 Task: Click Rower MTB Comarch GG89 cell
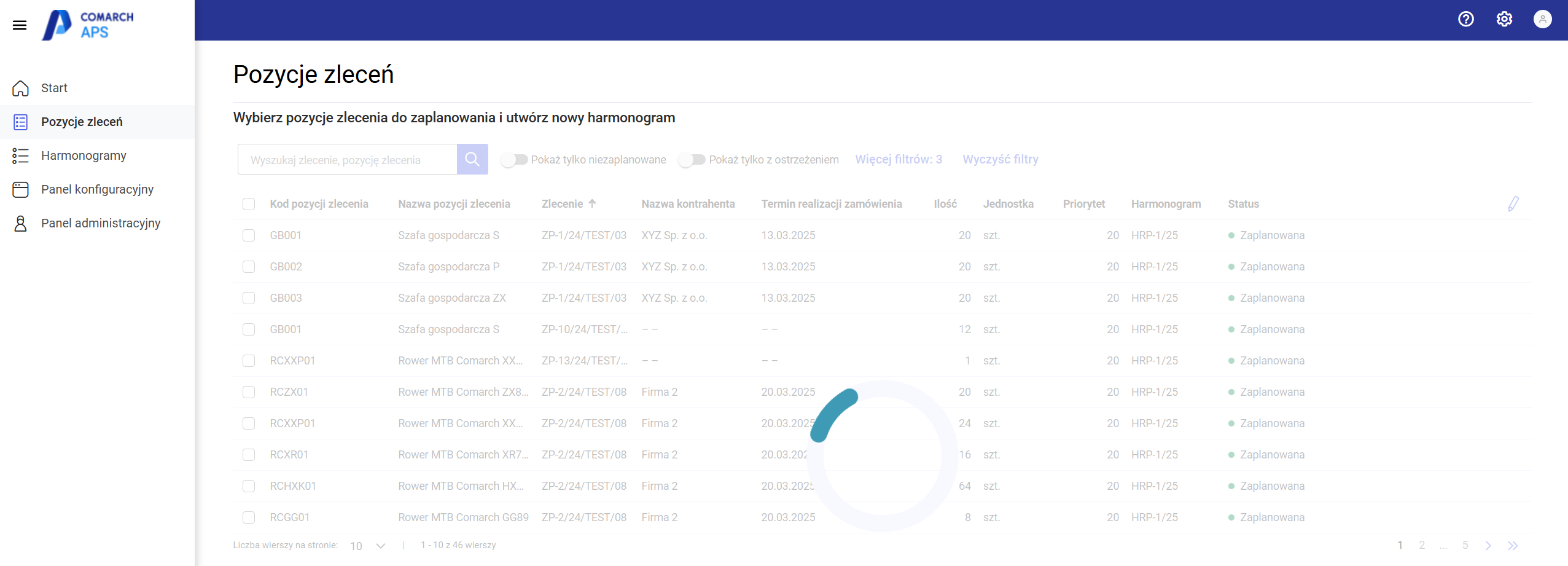click(x=463, y=517)
